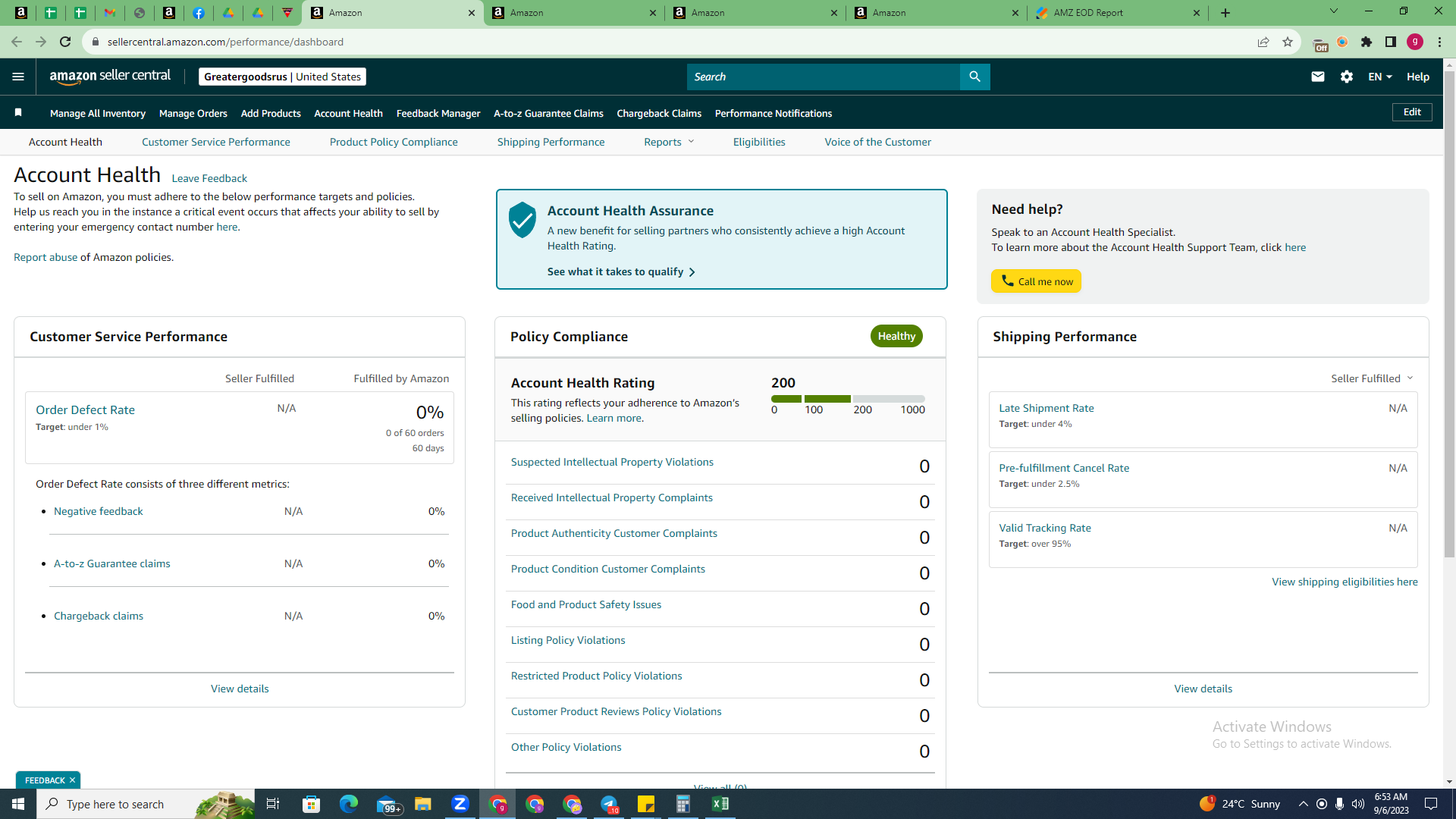Image resolution: width=1456 pixels, height=819 pixels.
Task: Reload the page with the refresh icon
Action: coord(65,42)
